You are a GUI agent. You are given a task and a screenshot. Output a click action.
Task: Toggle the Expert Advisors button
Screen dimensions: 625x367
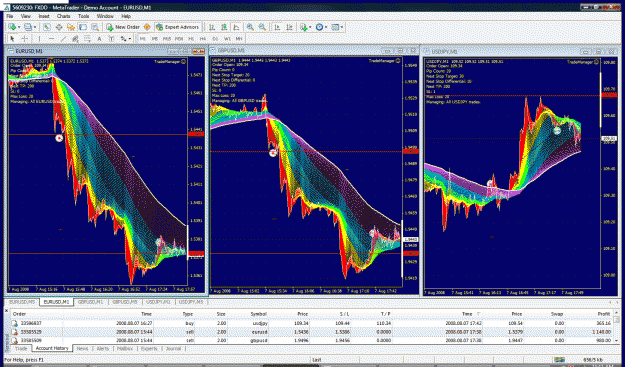(x=178, y=27)
